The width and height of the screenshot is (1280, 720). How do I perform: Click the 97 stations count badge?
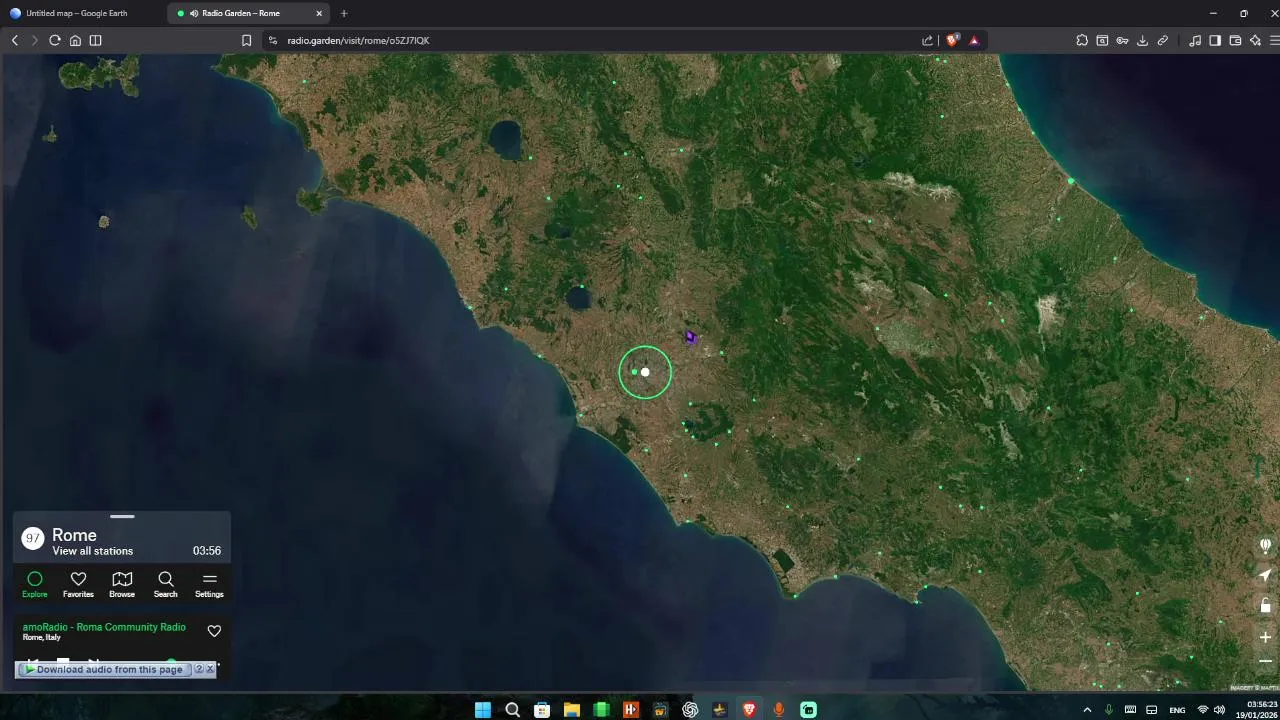(x=33, y=538)
